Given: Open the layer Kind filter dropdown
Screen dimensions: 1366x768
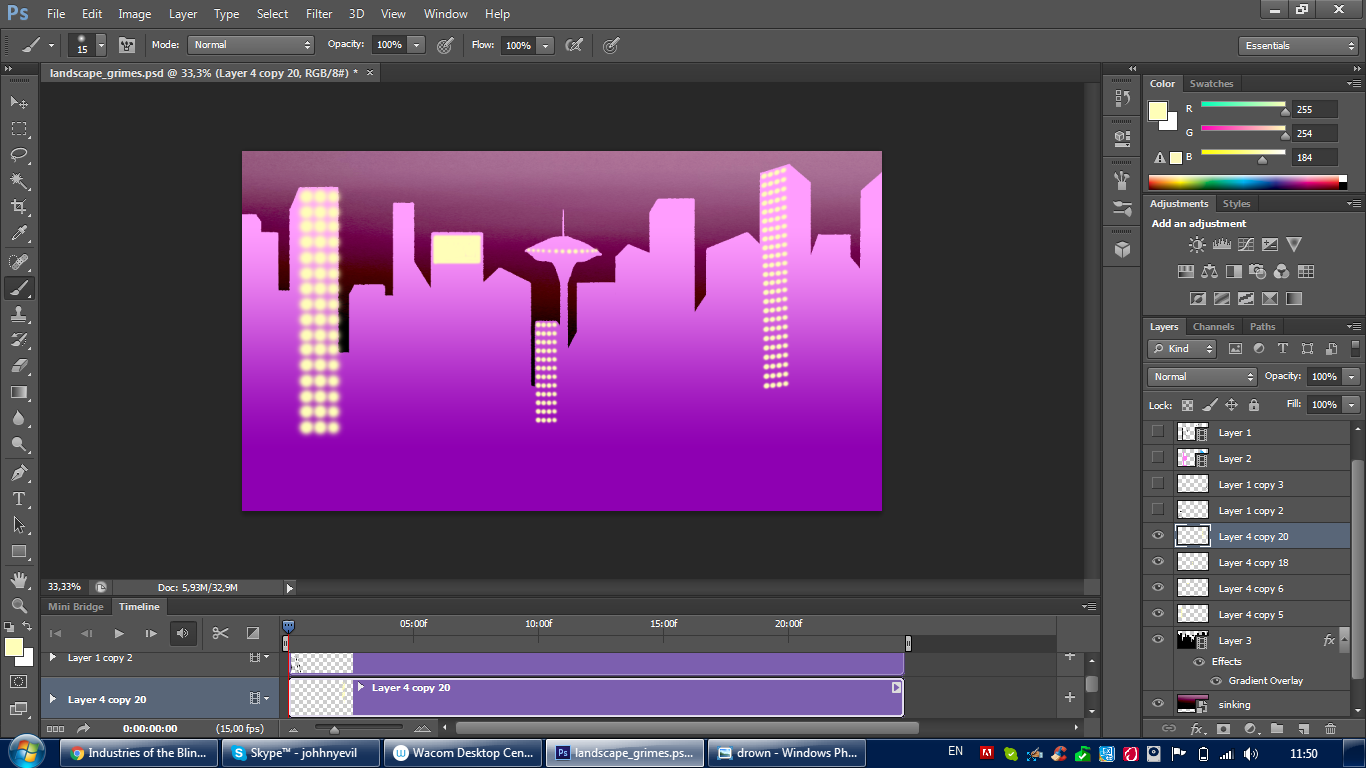Looking at the screenshot, I should [1182, 349].
